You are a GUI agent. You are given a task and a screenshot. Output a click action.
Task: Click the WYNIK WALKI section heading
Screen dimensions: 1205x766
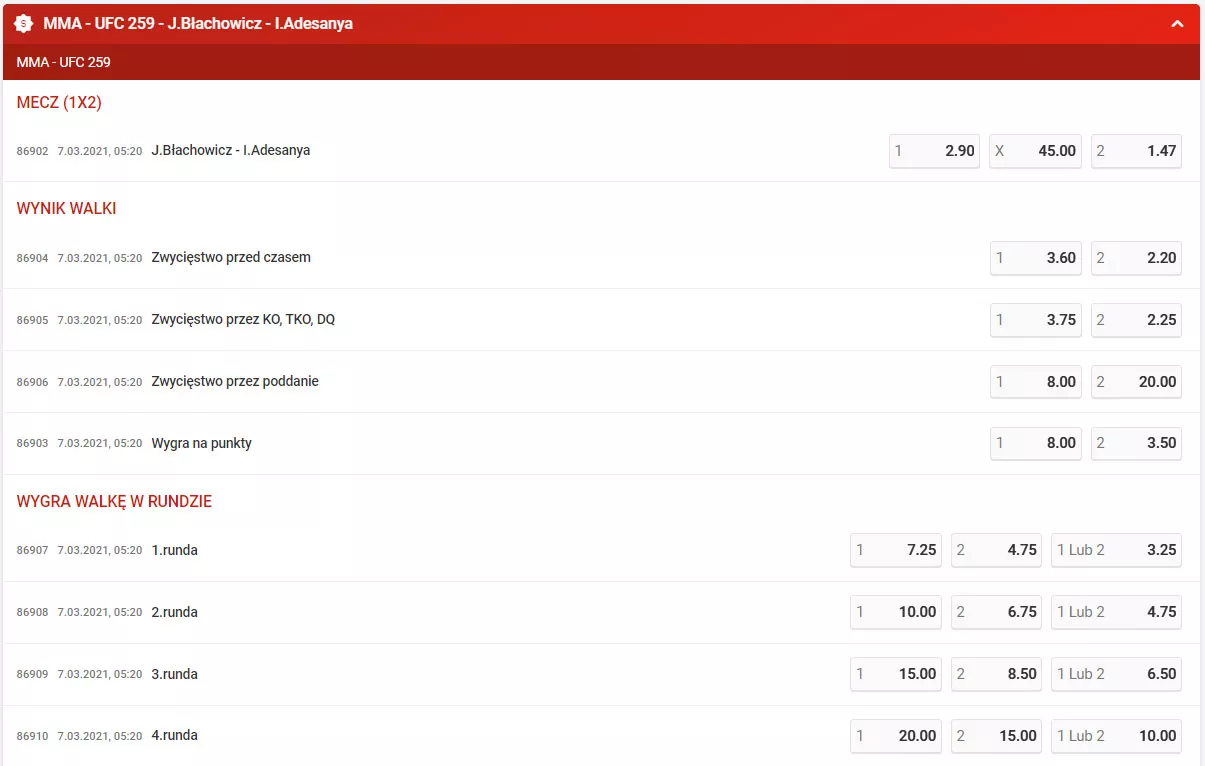click(66, 209)
